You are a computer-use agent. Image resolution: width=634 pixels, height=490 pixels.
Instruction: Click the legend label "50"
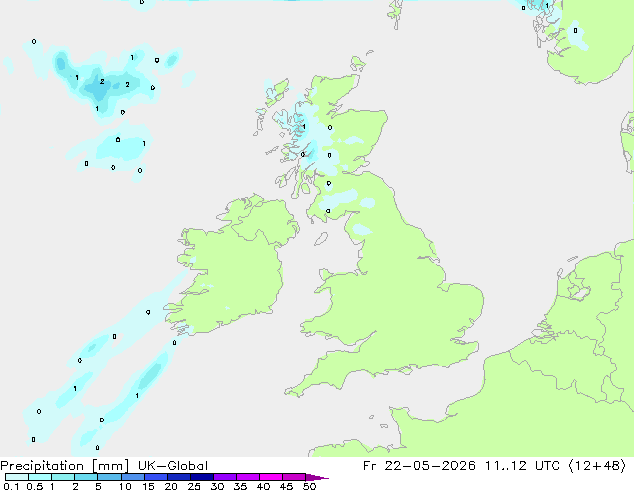pos(309,486)
